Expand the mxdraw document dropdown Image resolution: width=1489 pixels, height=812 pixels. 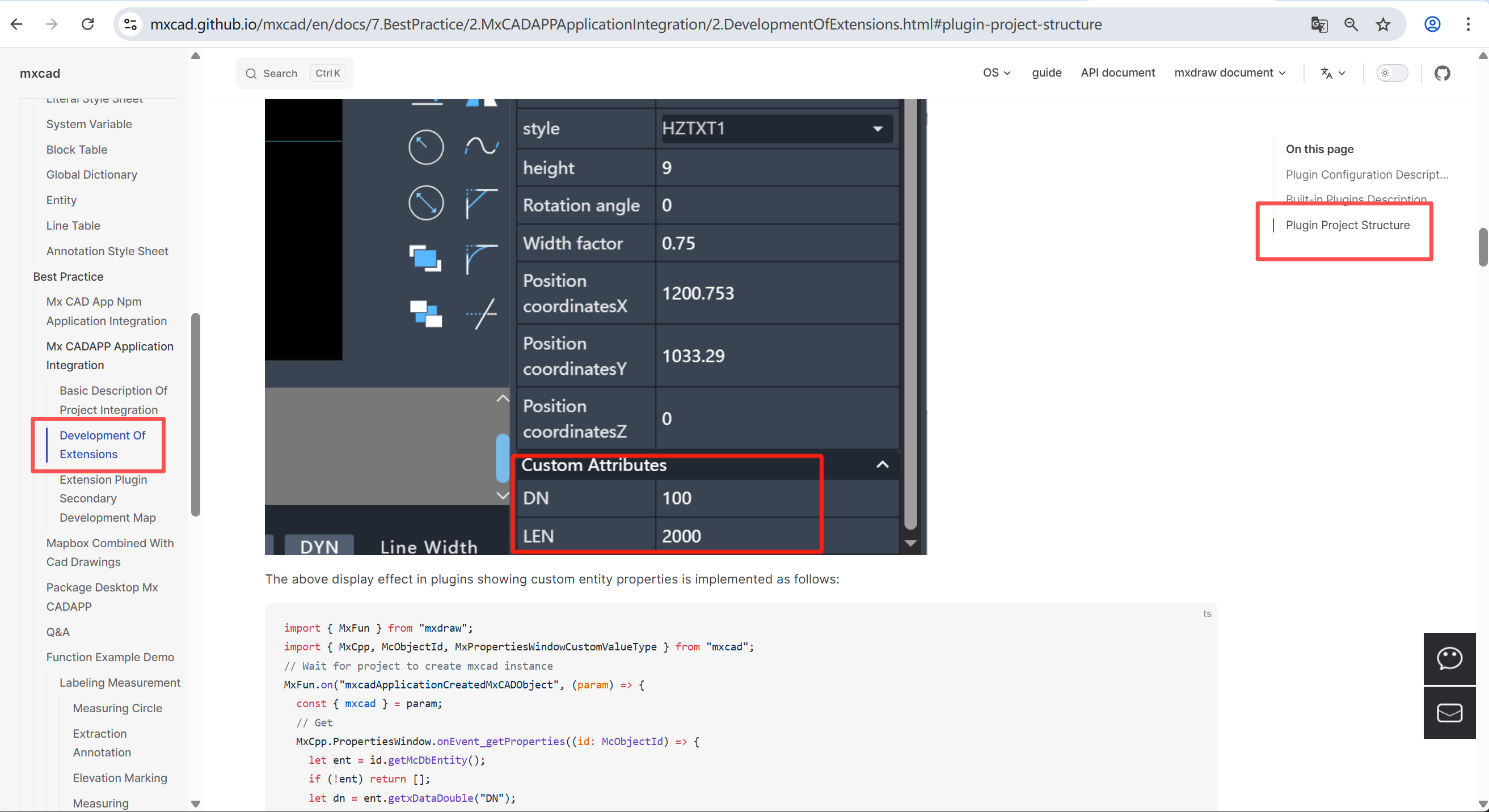(x=1229, y=73)
